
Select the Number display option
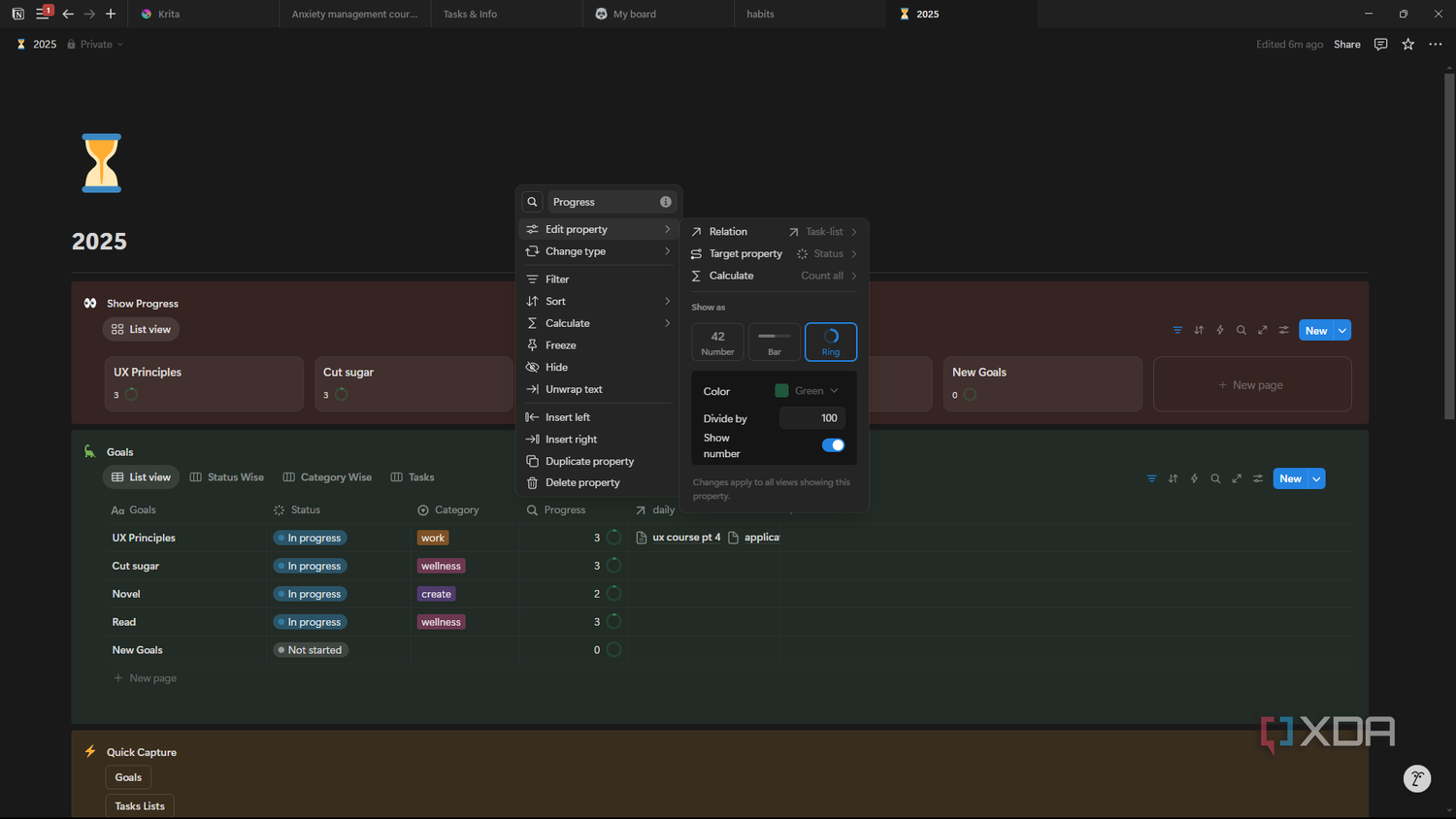(x=717, y=342)
